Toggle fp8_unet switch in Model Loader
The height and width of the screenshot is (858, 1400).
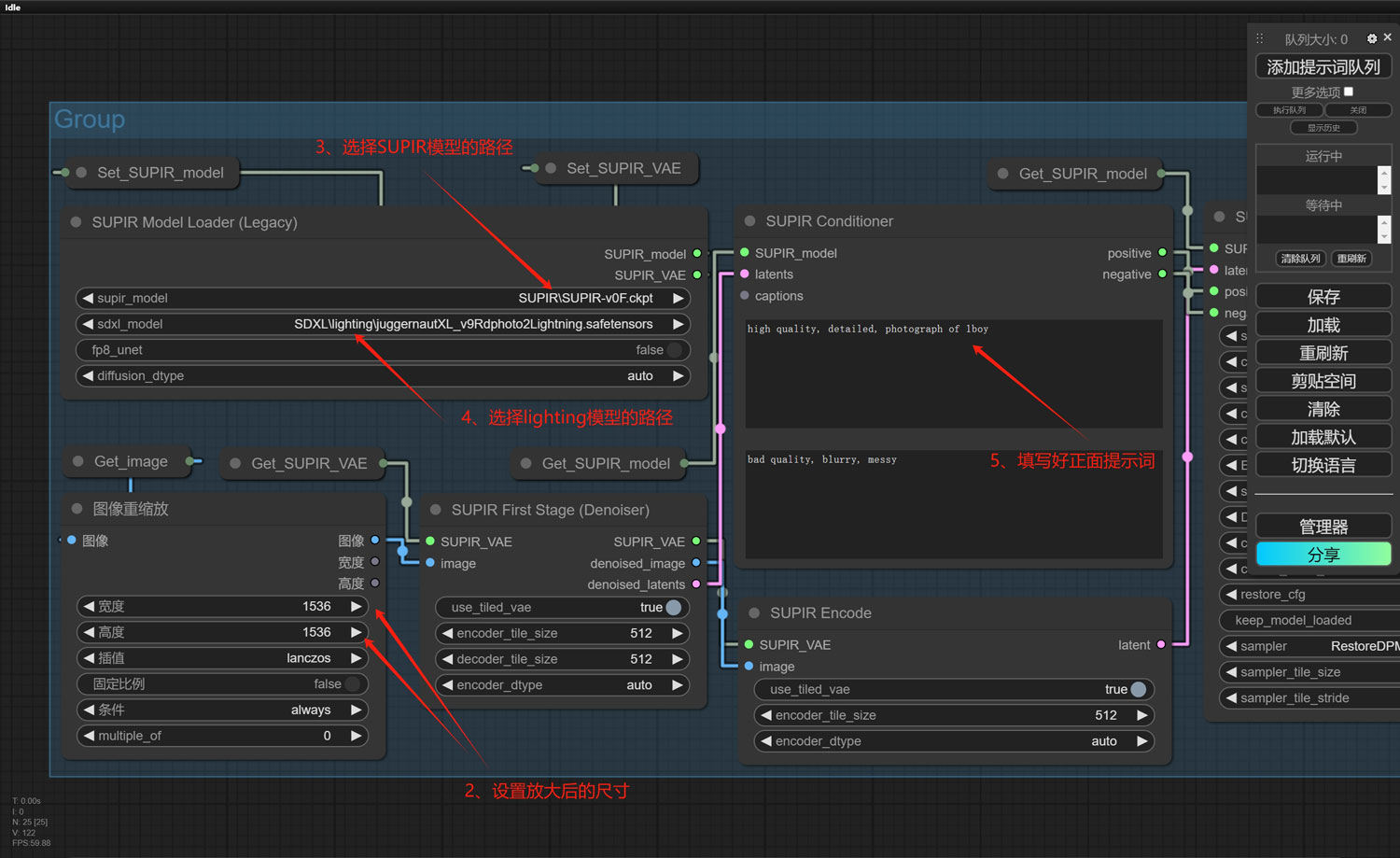674,350
